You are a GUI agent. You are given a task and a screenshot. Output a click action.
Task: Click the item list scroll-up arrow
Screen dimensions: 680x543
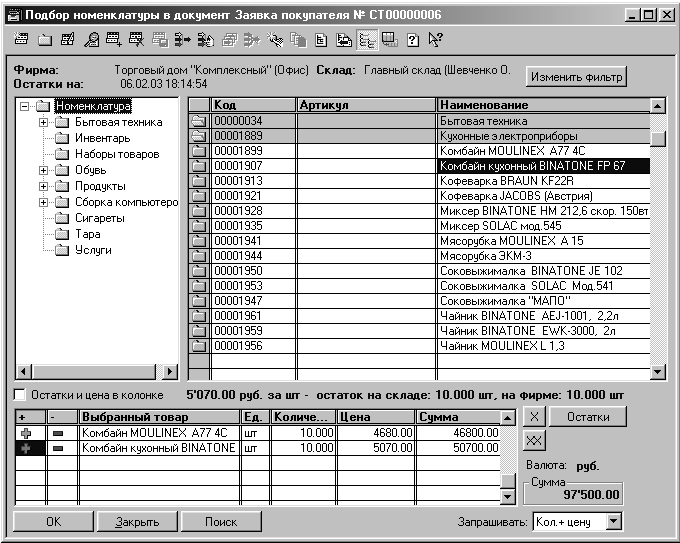pos(658,105)
